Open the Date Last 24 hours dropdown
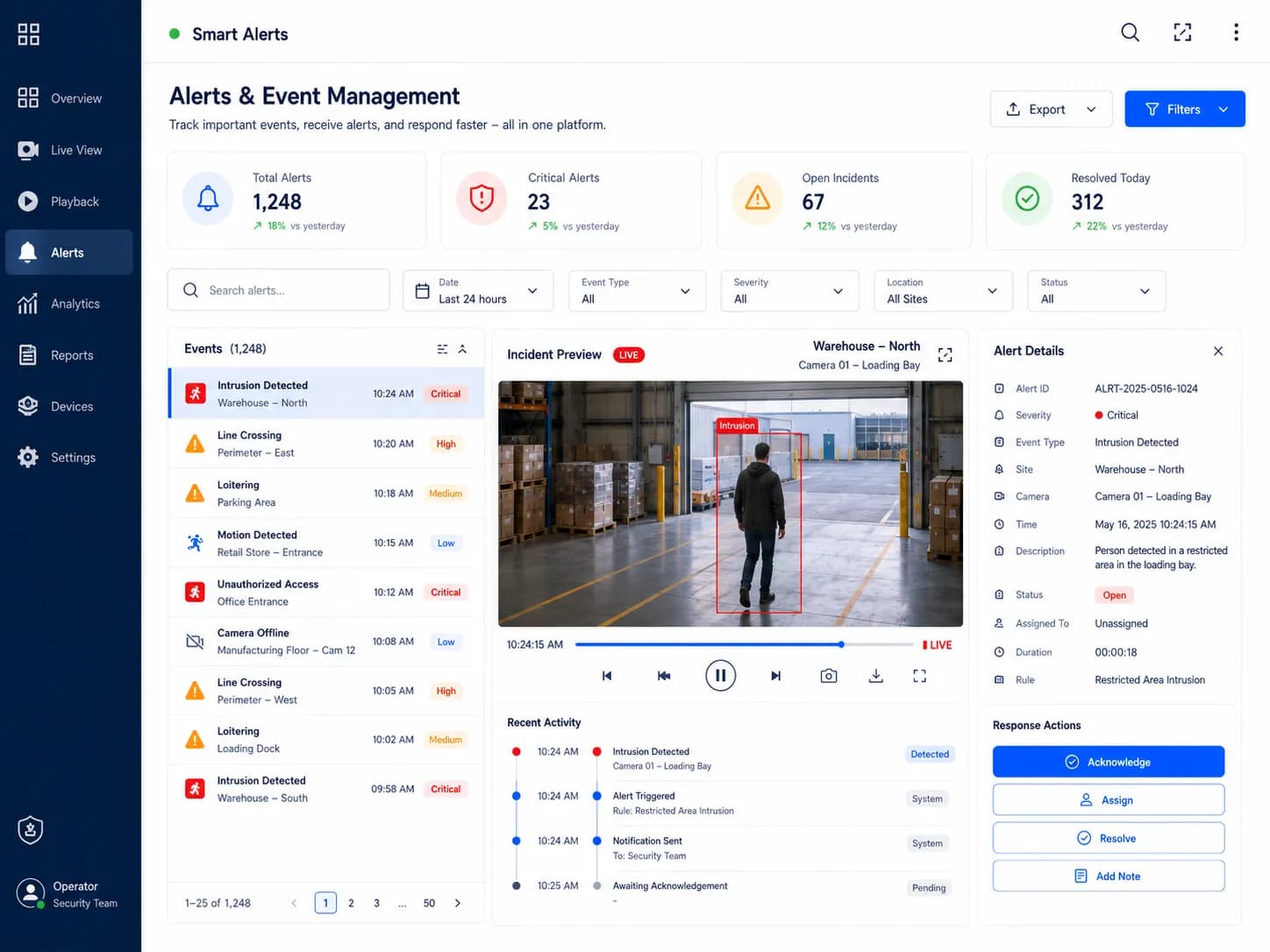 tap(478, 290)
